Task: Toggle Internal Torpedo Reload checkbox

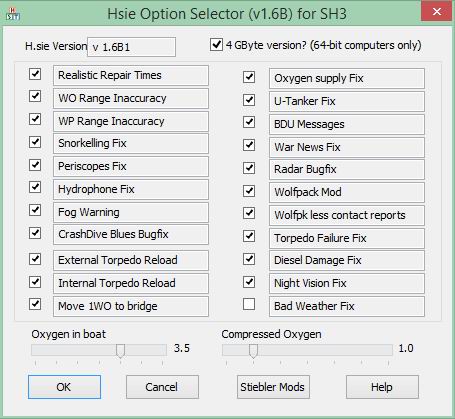Action: [x=35, y=282]
